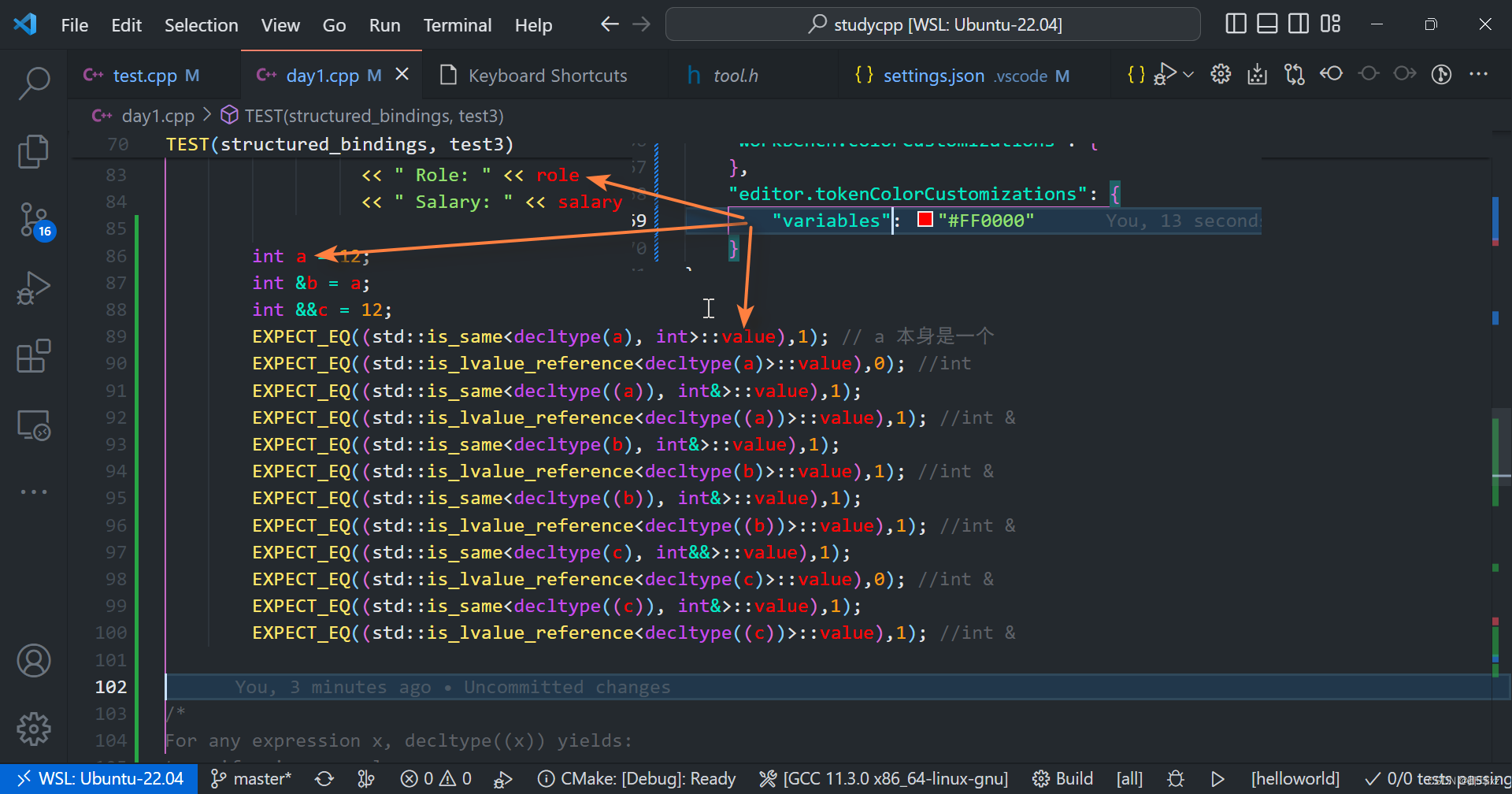Screen dimensions: 1512x794
Task: Open the Explorer view in activity bar
Action: 34,151
